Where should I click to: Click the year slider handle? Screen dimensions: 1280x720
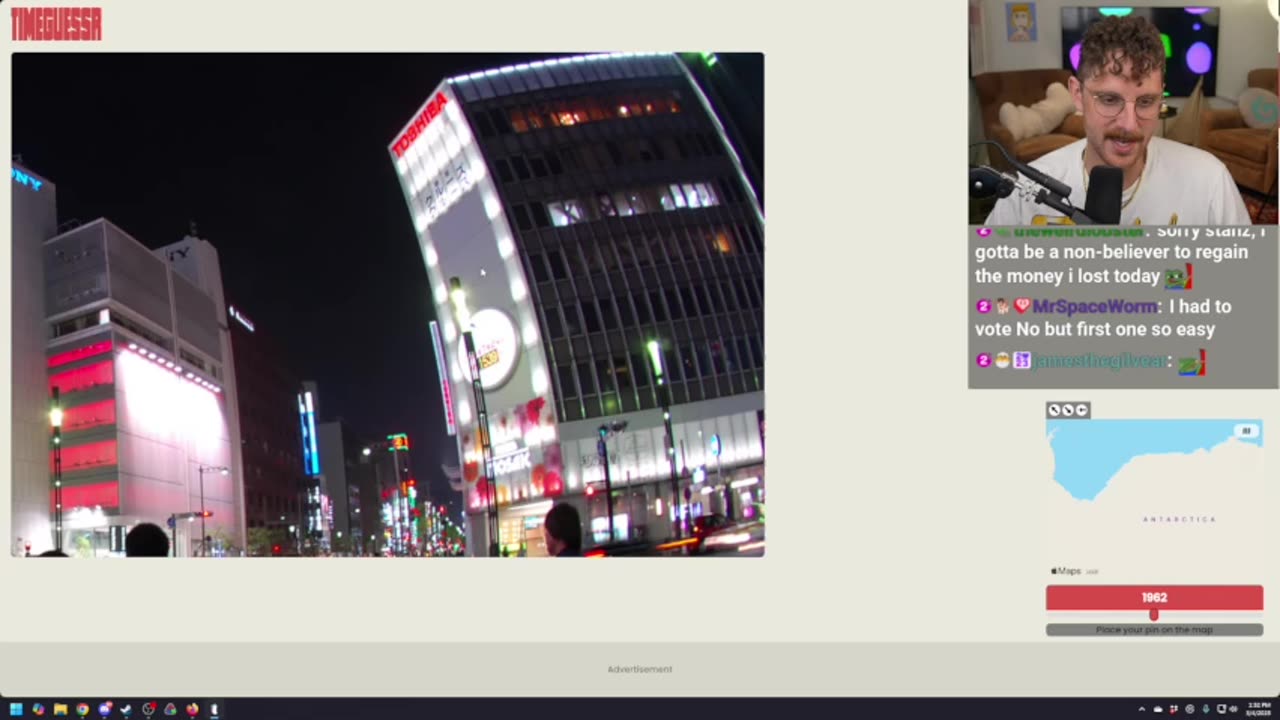(x=1154, y=614)
